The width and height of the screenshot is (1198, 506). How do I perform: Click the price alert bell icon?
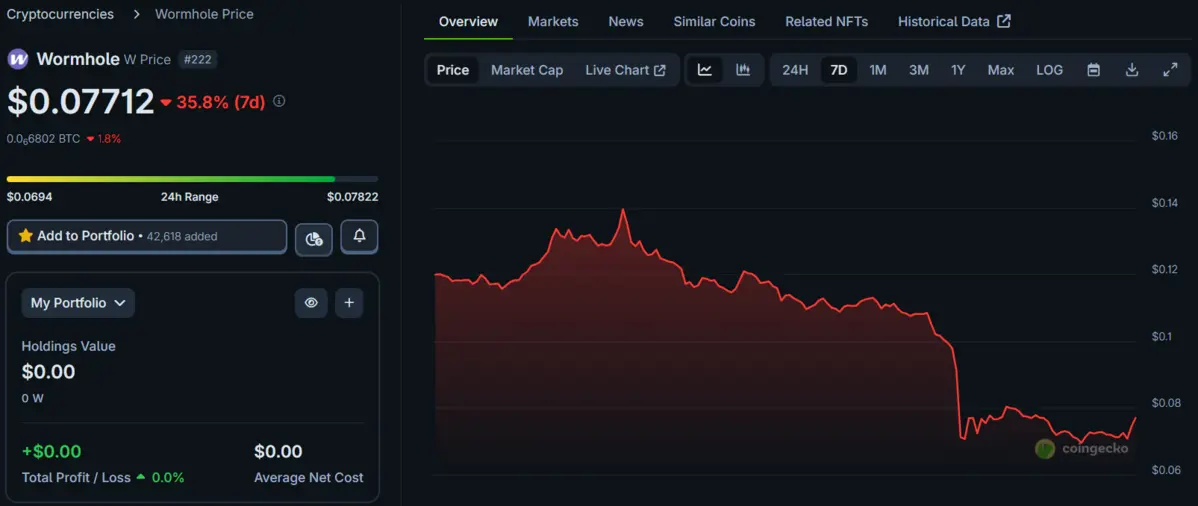tap(359, 237)
